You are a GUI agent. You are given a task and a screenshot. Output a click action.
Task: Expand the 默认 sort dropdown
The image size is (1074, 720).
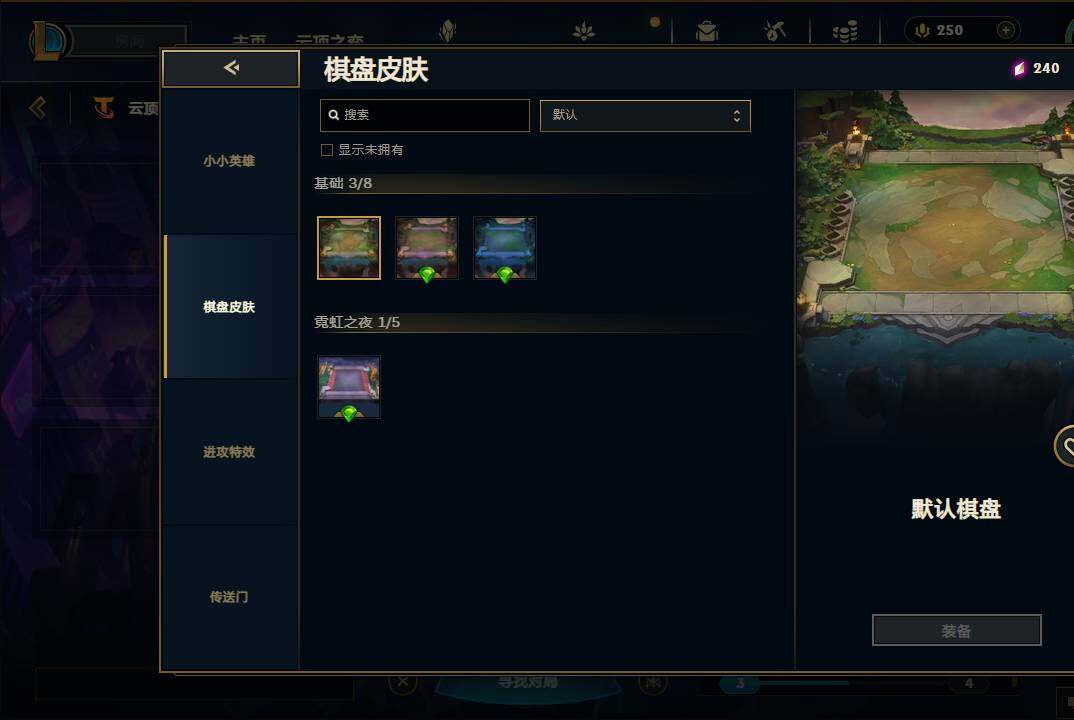click(645, 115)
